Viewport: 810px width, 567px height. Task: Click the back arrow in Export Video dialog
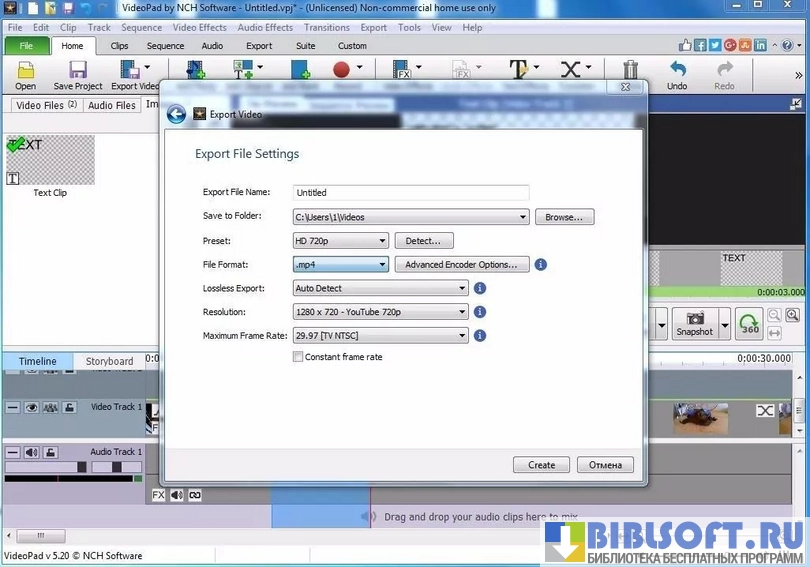177,114
